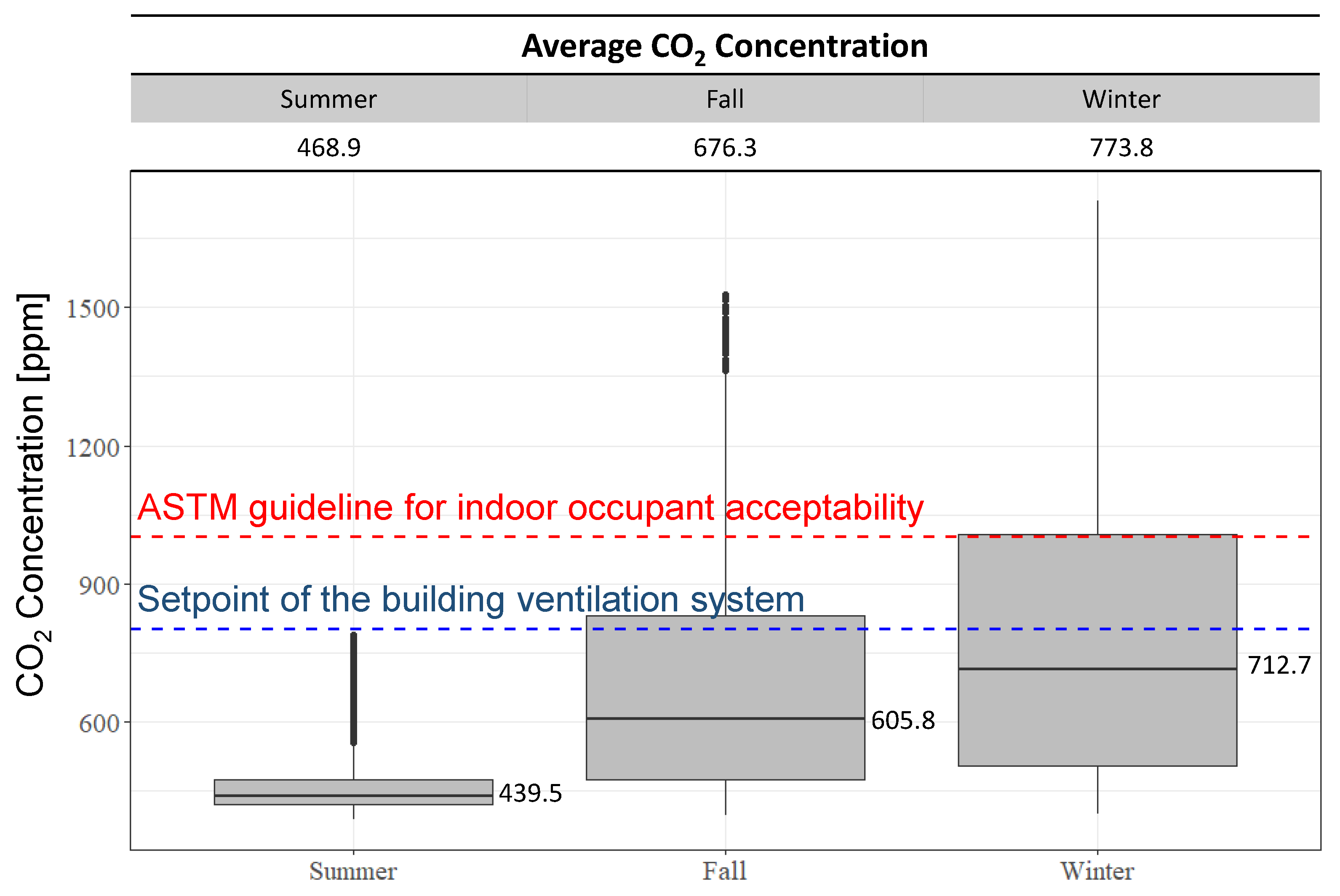This screenshot has width=1340, height=896.
Task: Click the CO2 Concentration [ppm] y-axis title
Action: click(32, 494)
